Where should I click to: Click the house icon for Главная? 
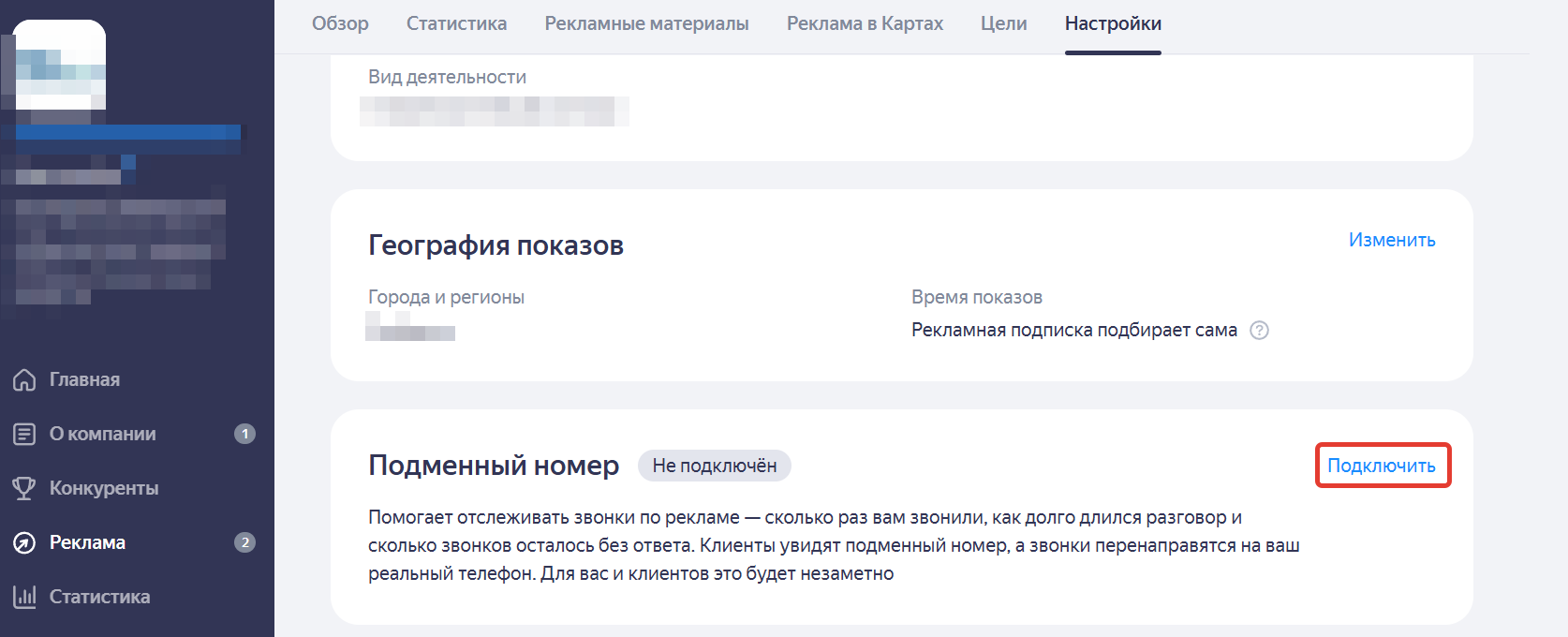tap(24, 379)
